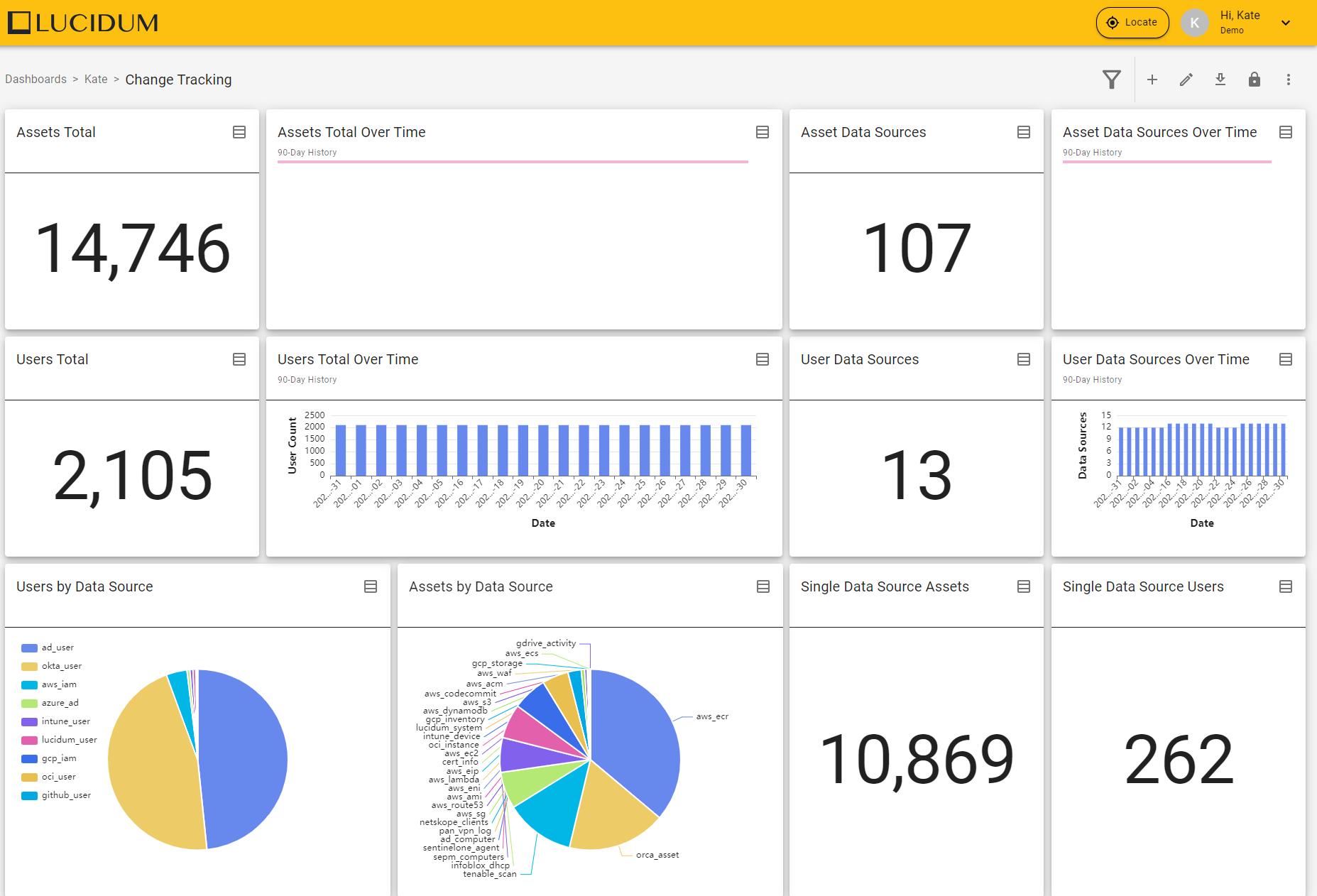Open Assets Total card menu icon
Image resolution: width=1317 pixels, height=896 pixels.
click(x=239, y=132)
